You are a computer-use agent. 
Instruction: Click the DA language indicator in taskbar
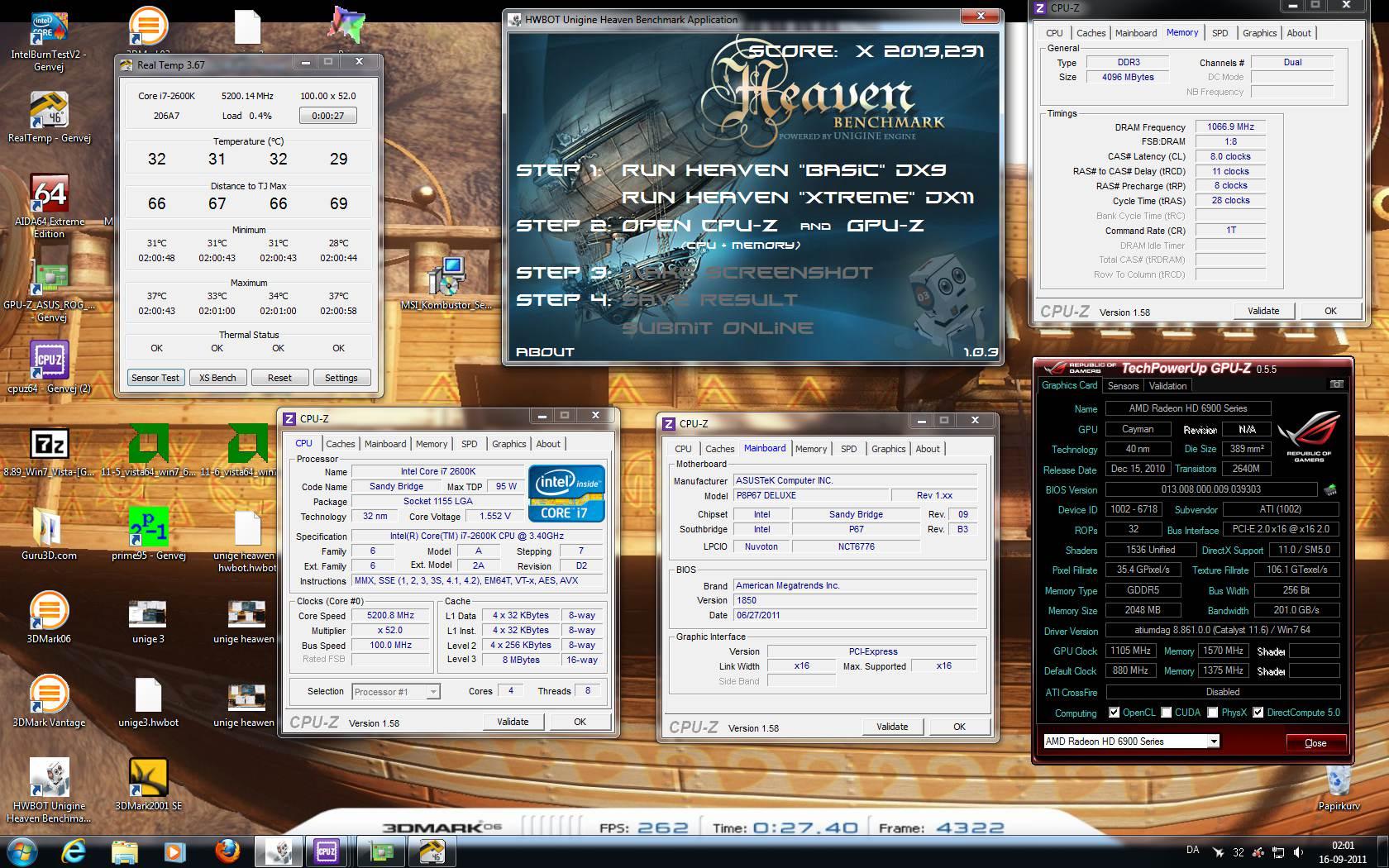pyautogui.click(x=1192, y=850)
